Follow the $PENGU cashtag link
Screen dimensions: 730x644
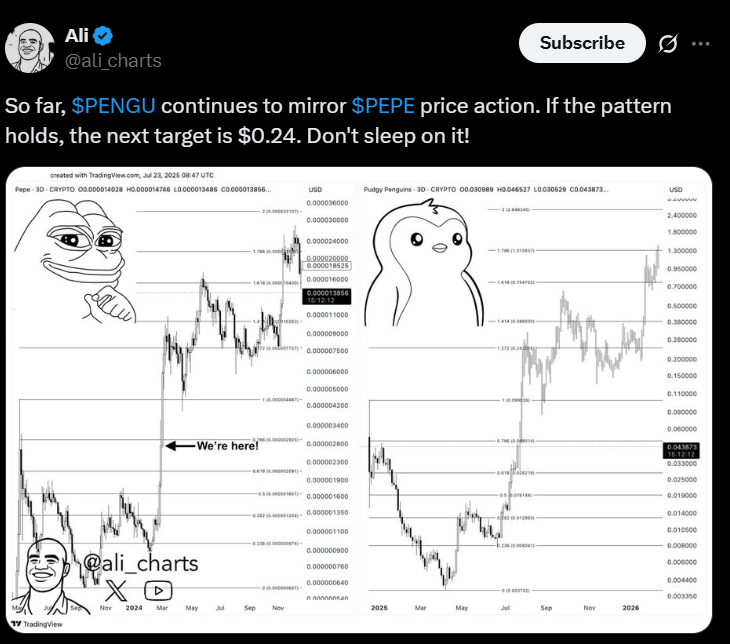114,106
